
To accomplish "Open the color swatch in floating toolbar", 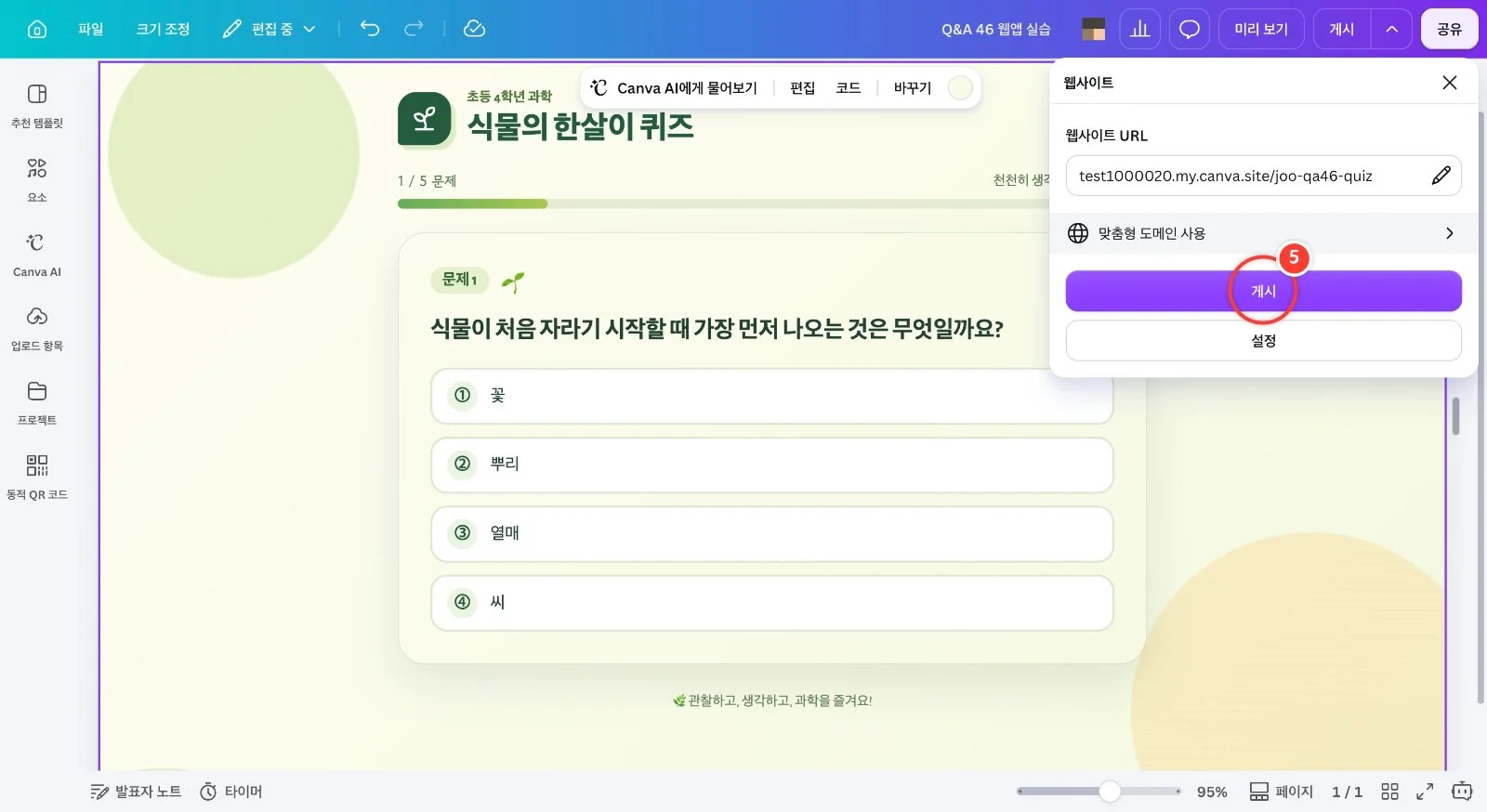I will click(960, 87).
